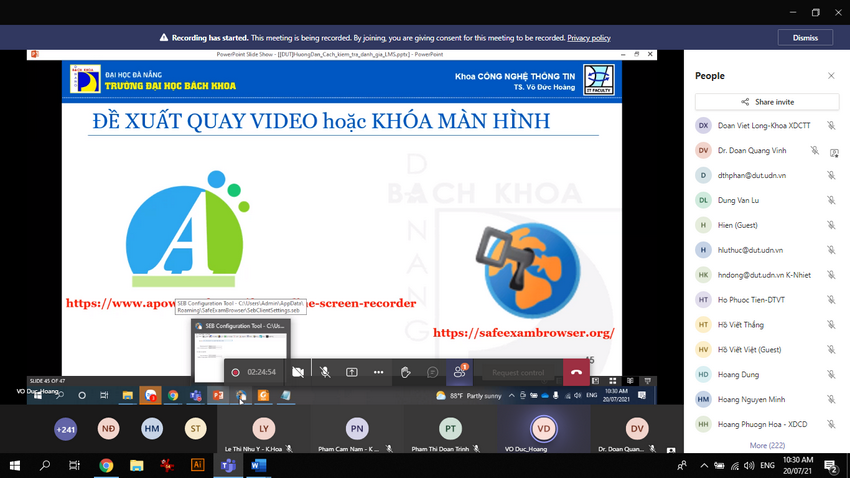This screenshot has height=478, width=850.
Task: Select Pham Thi Doan Trinh video tile
Action: [x=450, y=429]
